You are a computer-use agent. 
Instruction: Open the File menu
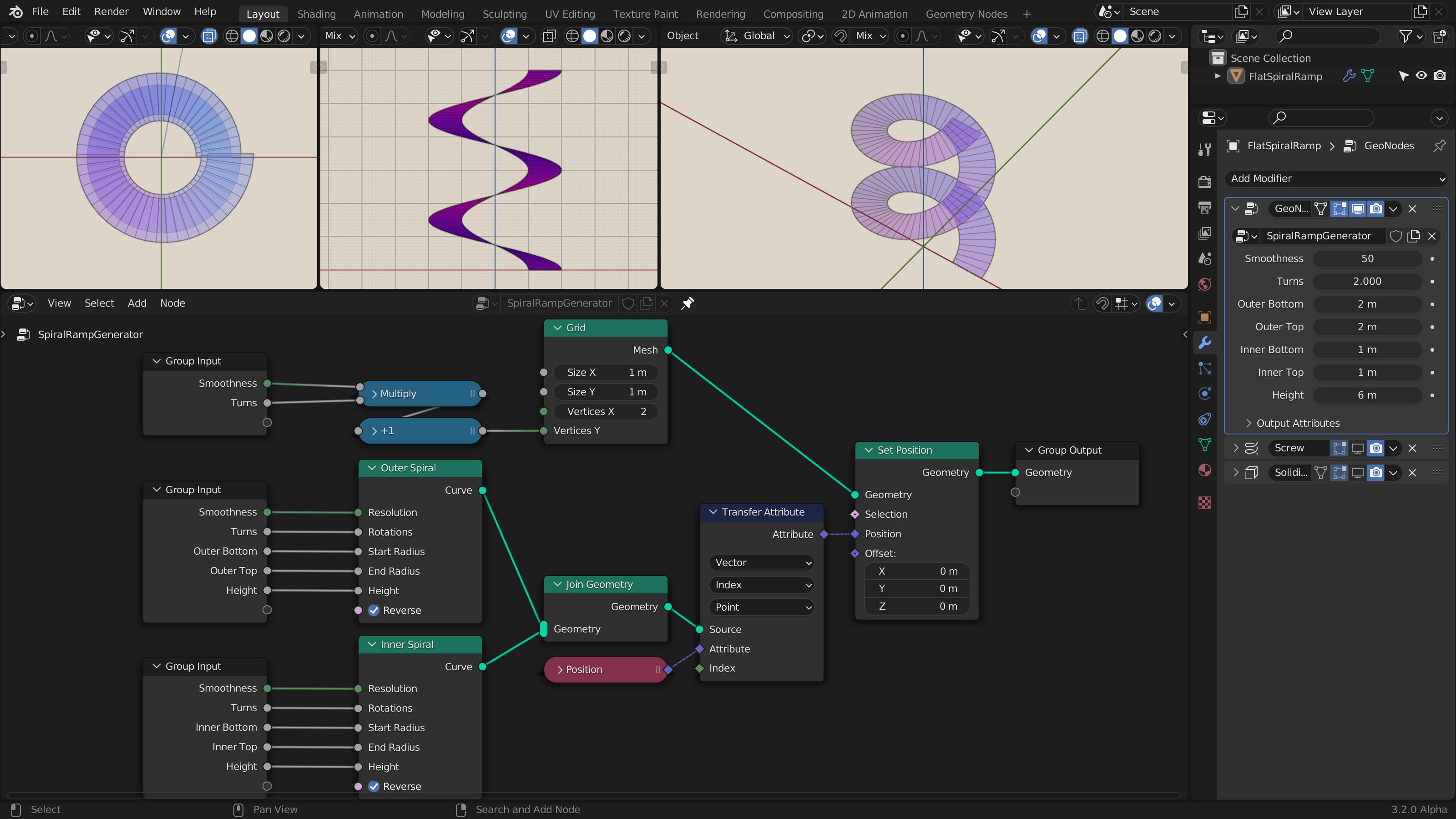point(40,12)
